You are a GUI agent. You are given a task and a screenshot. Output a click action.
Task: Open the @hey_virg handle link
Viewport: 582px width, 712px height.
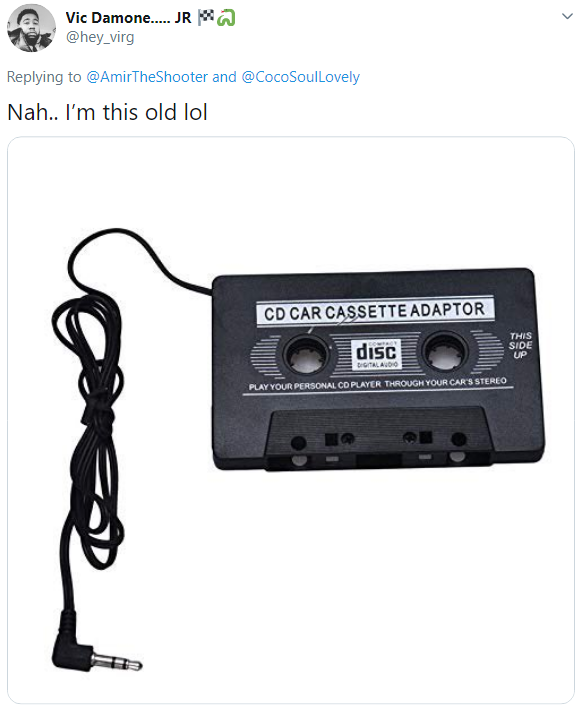click(x=100, y=37)
